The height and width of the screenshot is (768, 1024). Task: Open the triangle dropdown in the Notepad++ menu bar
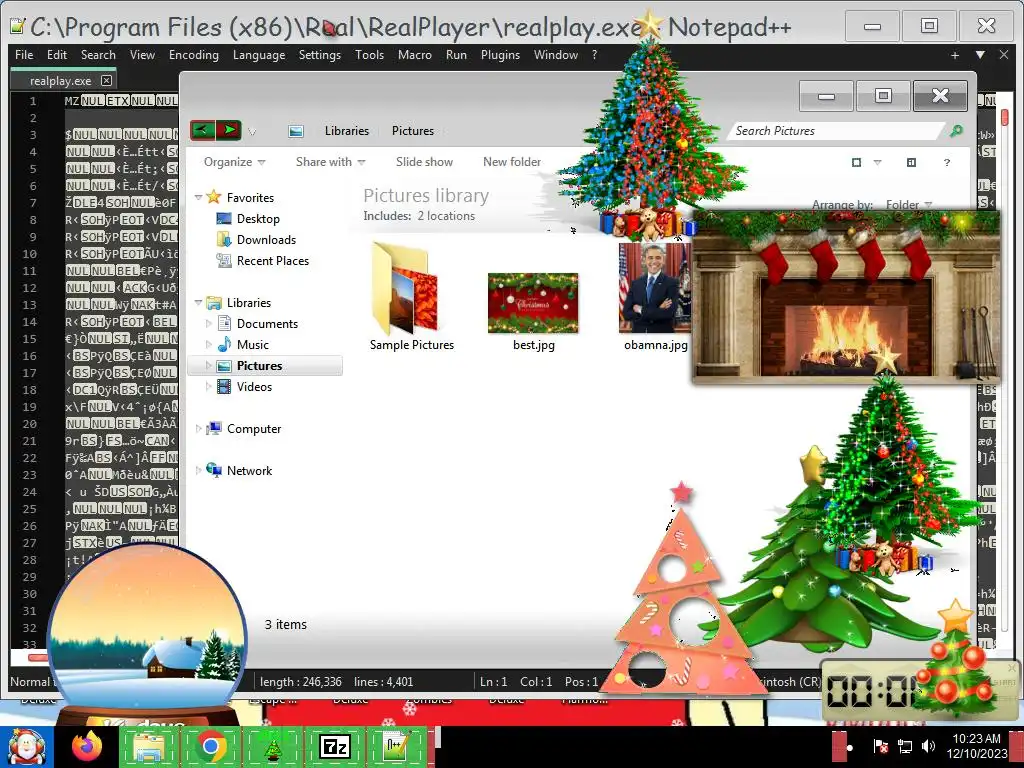(980, 56)
